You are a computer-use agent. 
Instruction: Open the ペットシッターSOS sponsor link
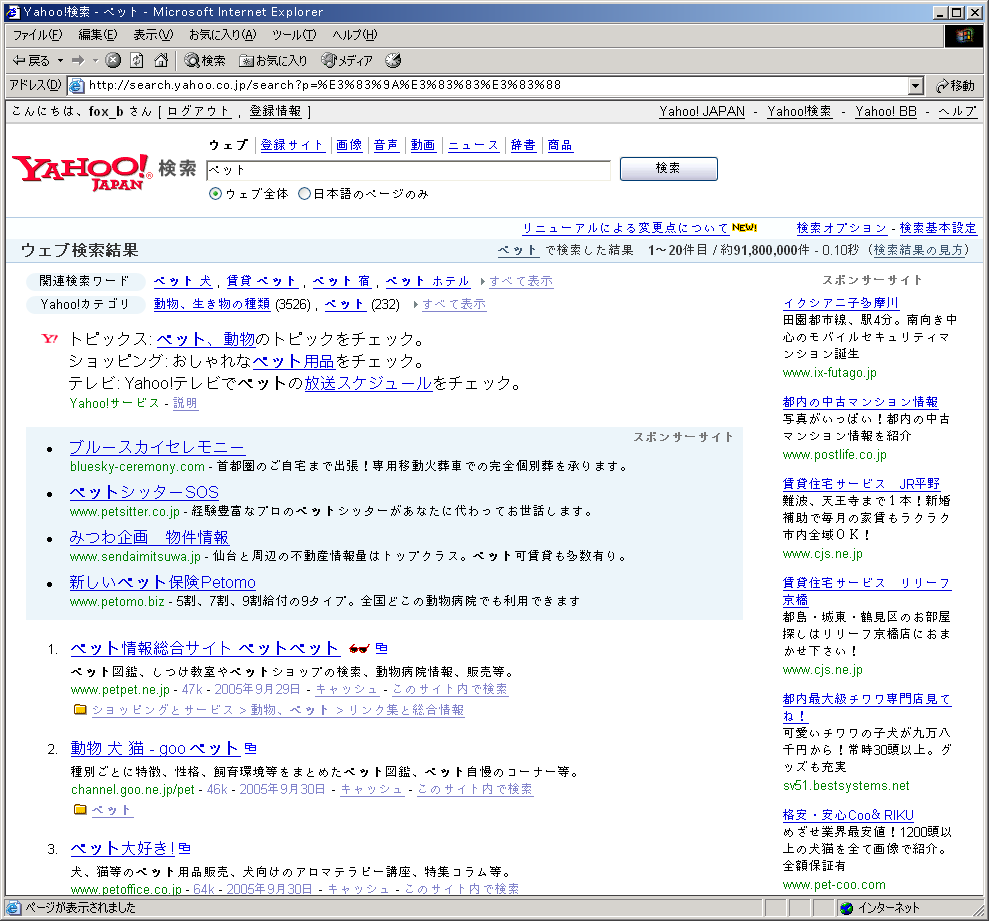click(x=143, y=492)
